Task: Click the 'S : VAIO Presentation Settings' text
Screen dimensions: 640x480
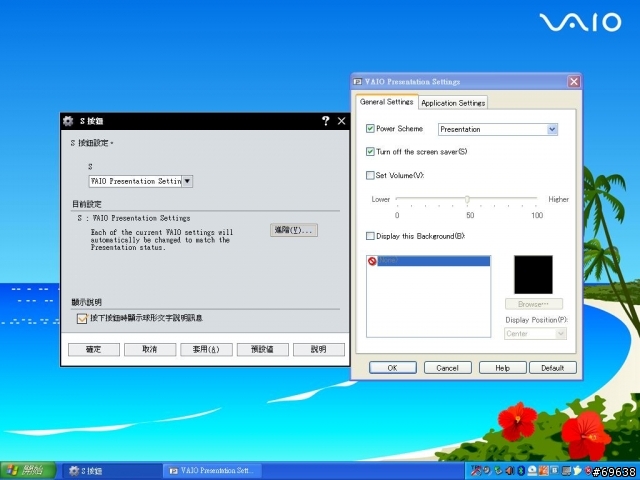Action: click(x=134, y=218)
